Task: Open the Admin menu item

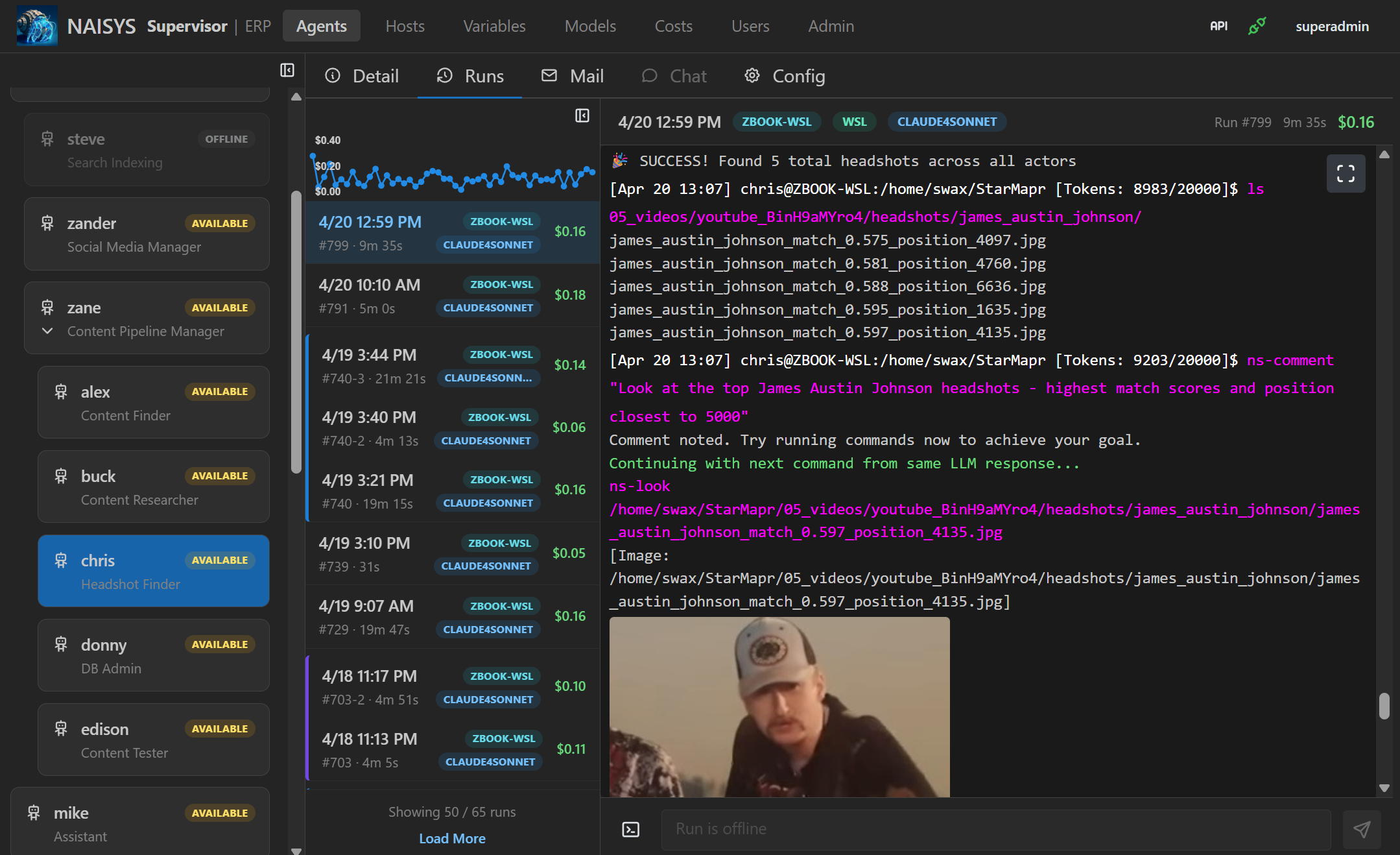Action: tap(831, 26)
